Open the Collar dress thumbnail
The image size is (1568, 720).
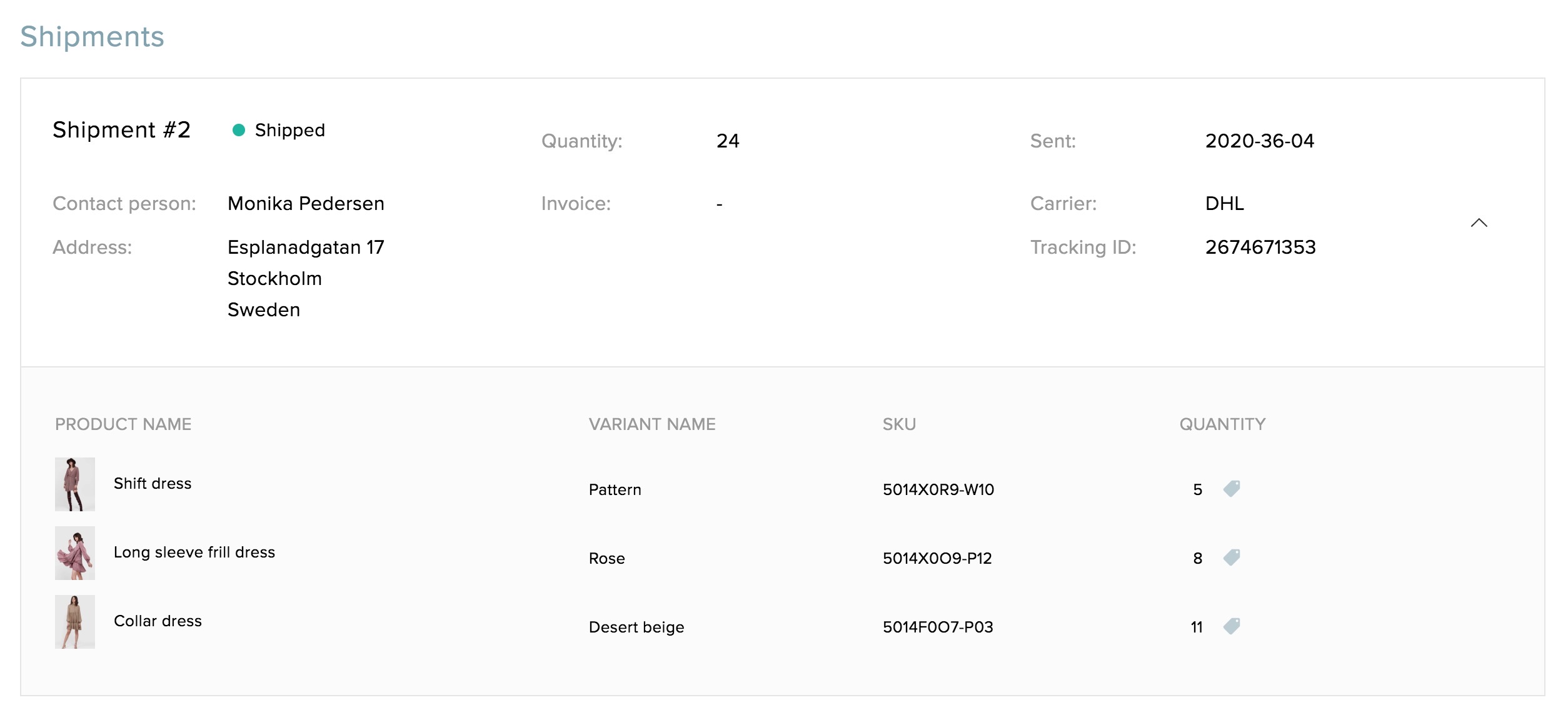[75, 622]
